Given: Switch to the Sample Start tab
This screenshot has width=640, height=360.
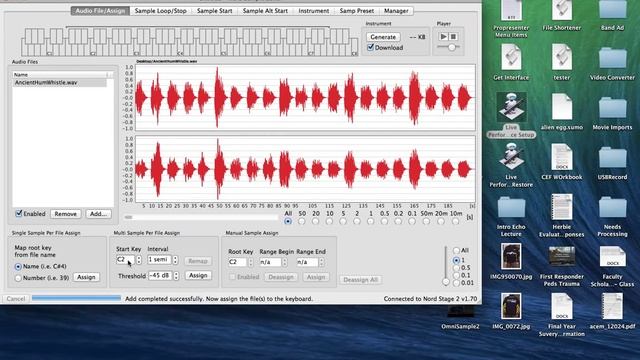Looking at the screenshot, I should (x=214, y=11).
